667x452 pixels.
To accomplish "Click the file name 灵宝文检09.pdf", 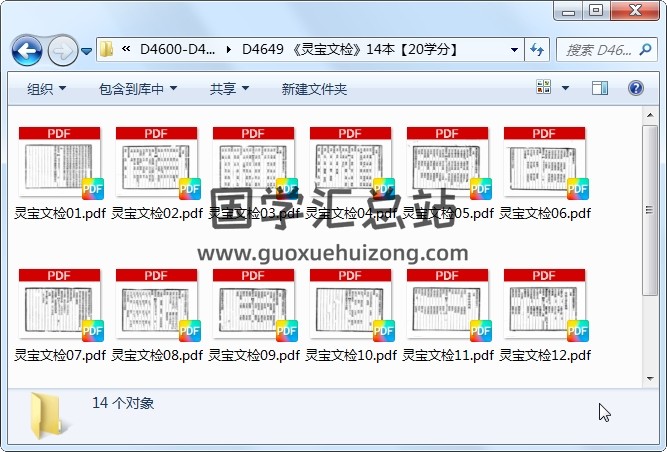I will click(x=254, y=355).
